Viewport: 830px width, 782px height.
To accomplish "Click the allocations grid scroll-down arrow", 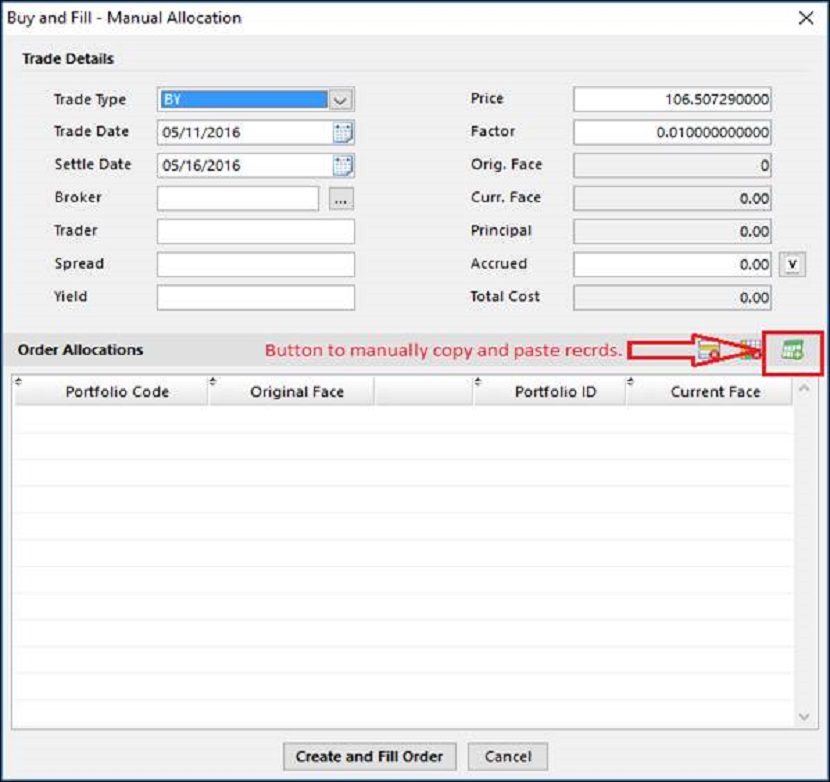I will click(804, 717).
